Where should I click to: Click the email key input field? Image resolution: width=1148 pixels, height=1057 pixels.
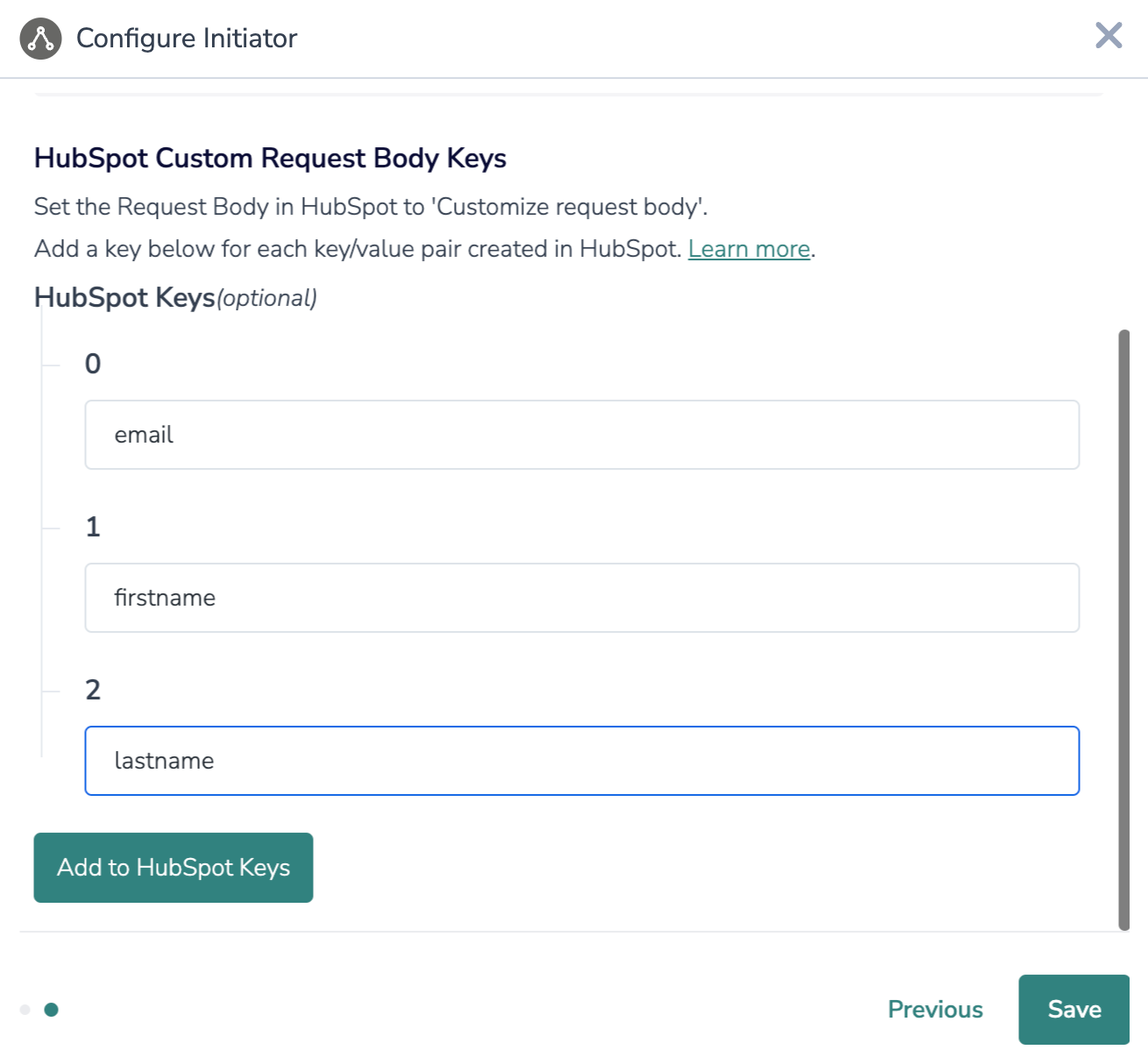pos(581,435)
